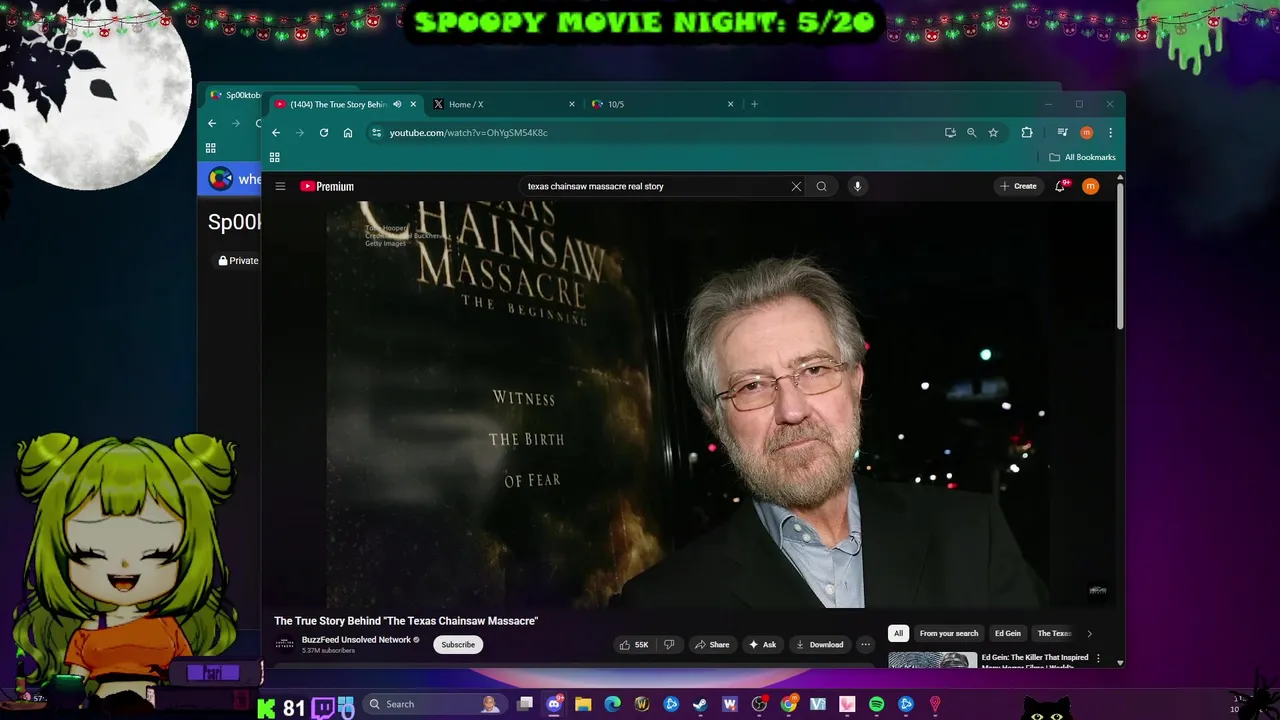Mute the YouTube tab audio
The width and height of the screenshot is (1280, 720).
pyautogui.click(x=397, y=104)
